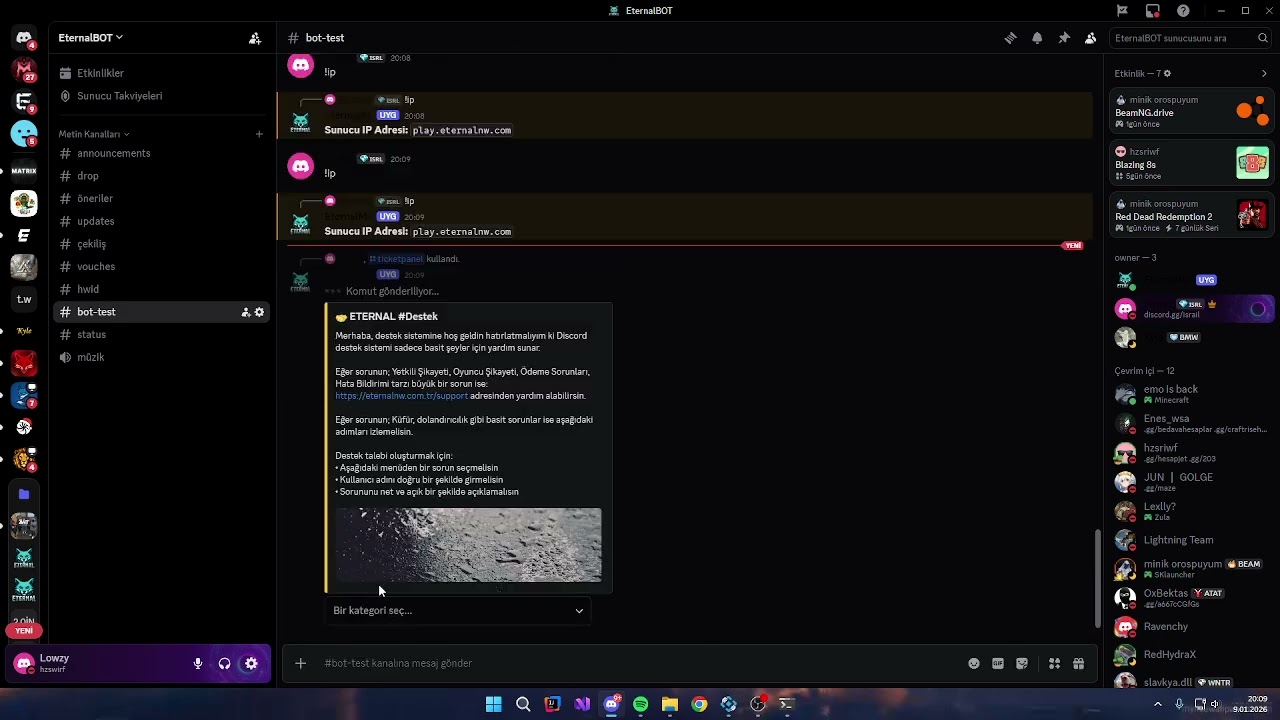Switch to the drop channel
The width and height of the screenshot is (1280, 720).
(x=163, y=176)
